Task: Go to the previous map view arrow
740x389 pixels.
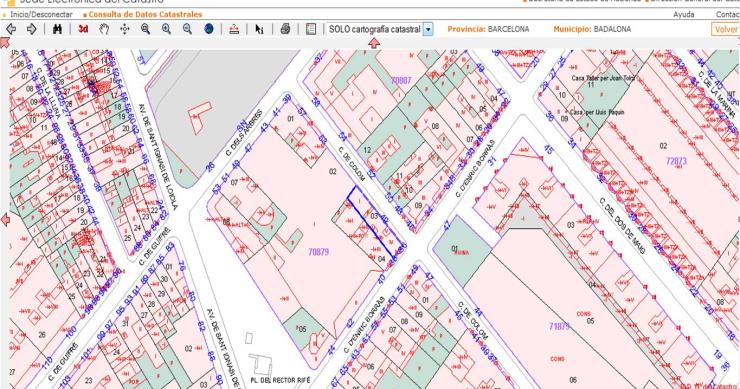Action: pos(10,29)
